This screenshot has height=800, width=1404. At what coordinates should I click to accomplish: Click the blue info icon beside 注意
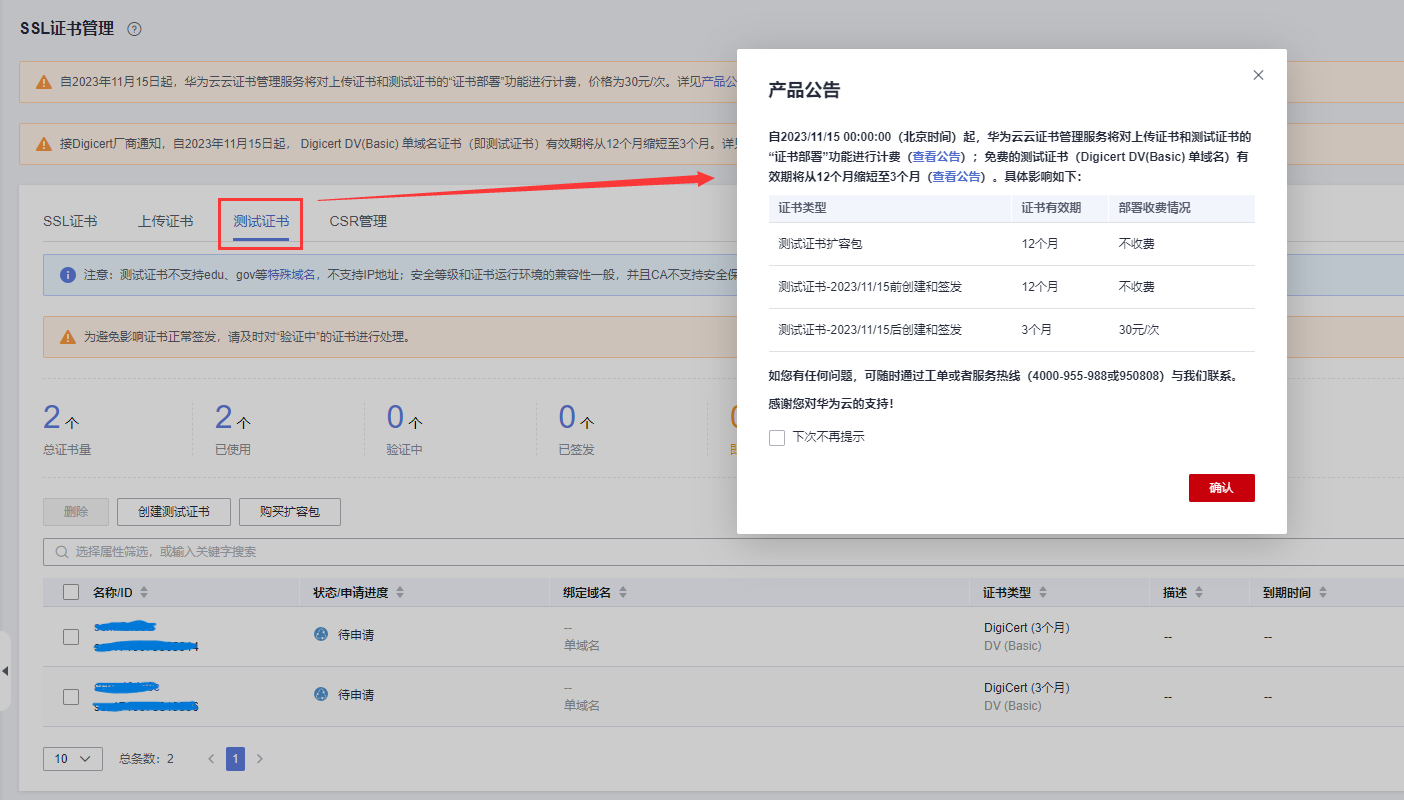(68, 274)
